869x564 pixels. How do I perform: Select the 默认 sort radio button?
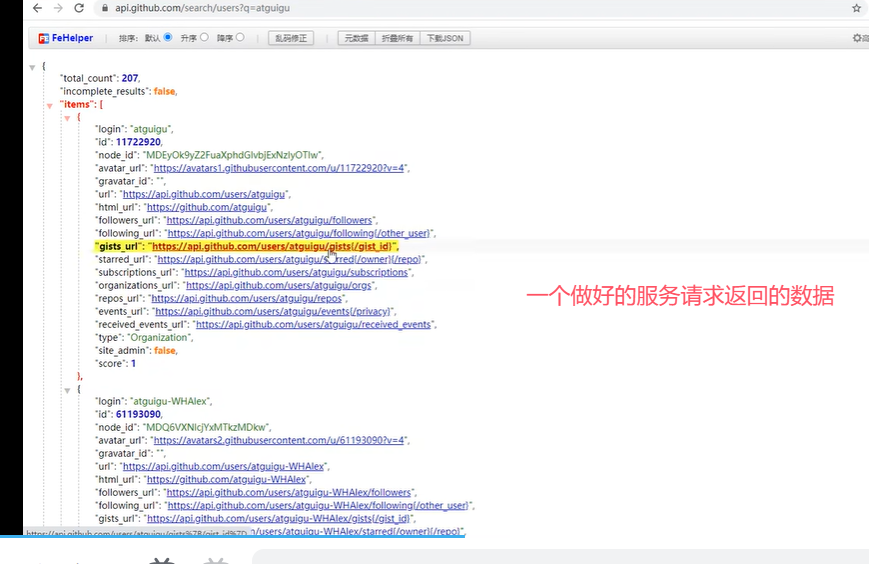click(x=168, y=37)
